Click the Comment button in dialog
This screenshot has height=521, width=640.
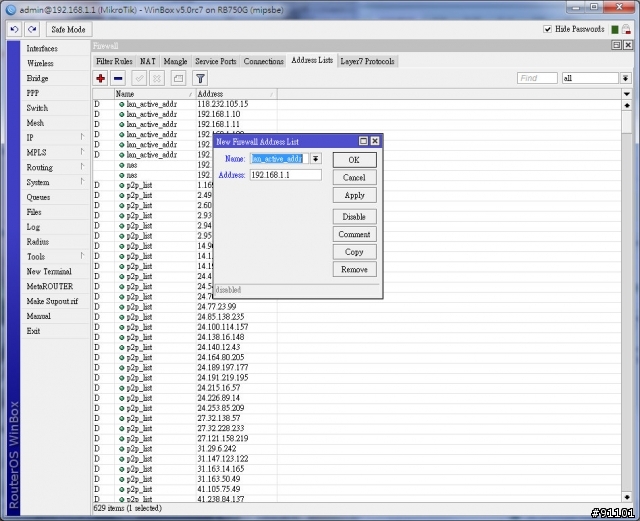pyautogui.click(x=354, y=234)
